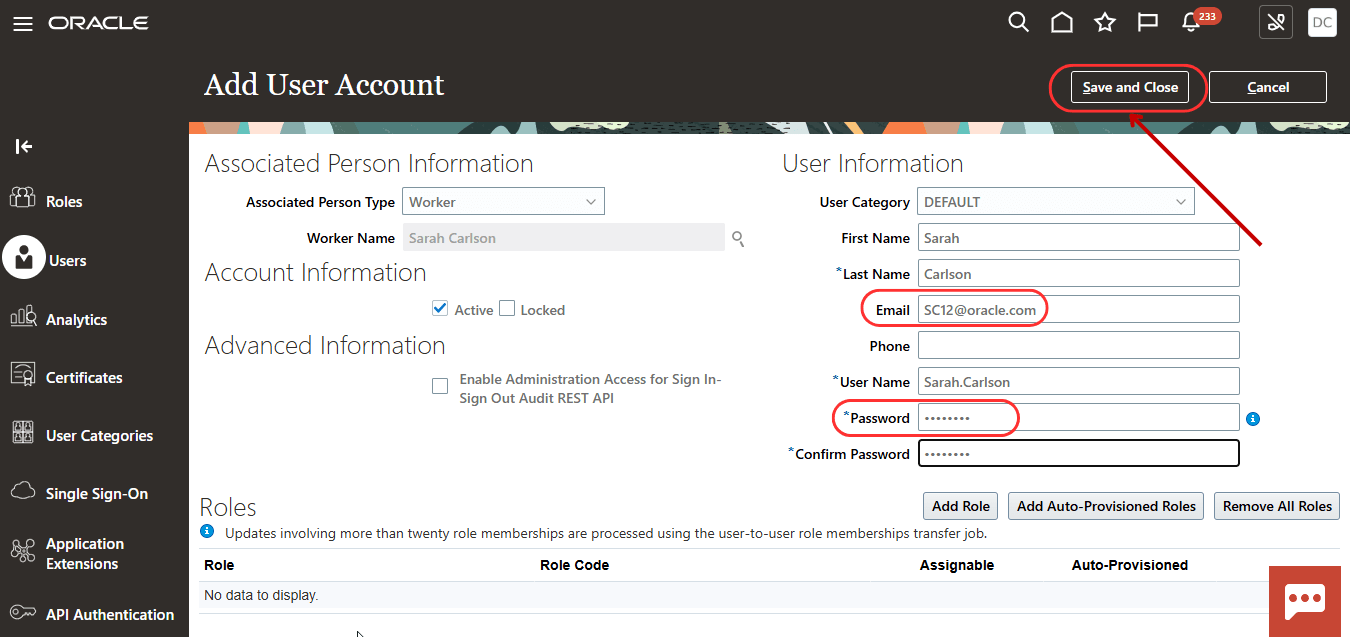Go to the Home page icon
Screen dimensions: 1350x637
pyautogui.click(x=1061, y=21)
